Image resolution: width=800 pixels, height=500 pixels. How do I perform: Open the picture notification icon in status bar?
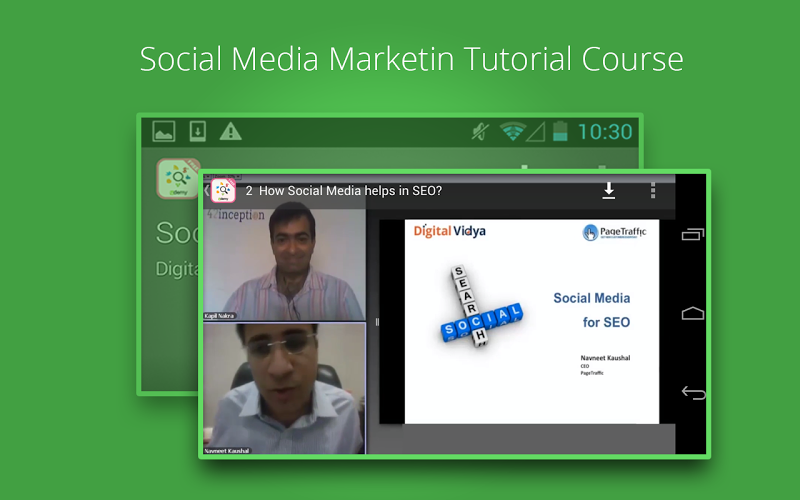pyautogui.click(x=164, y=132)
